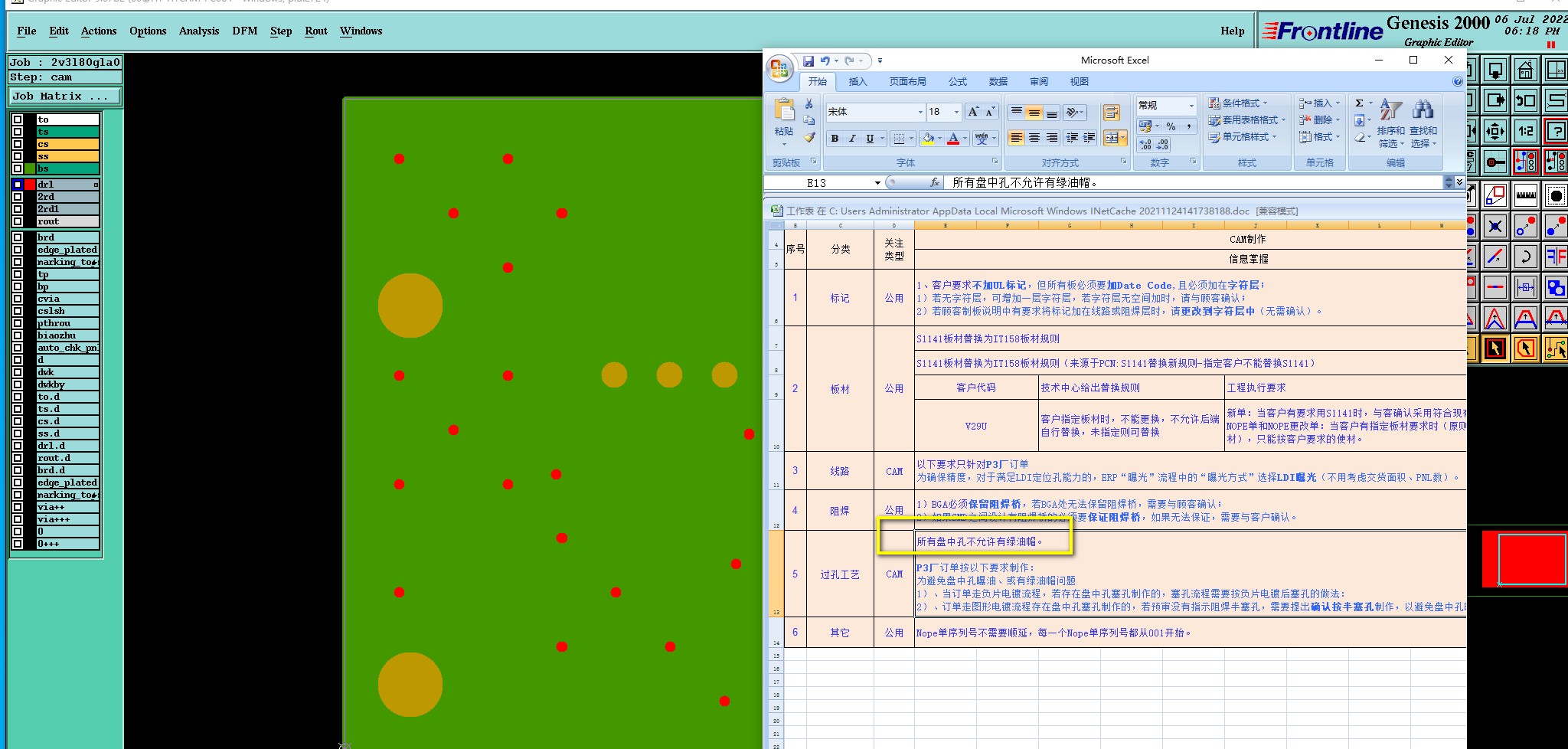Click the net select cursor icon
This screenshot has width=1568, height=749.
[x=1556, y=348]
